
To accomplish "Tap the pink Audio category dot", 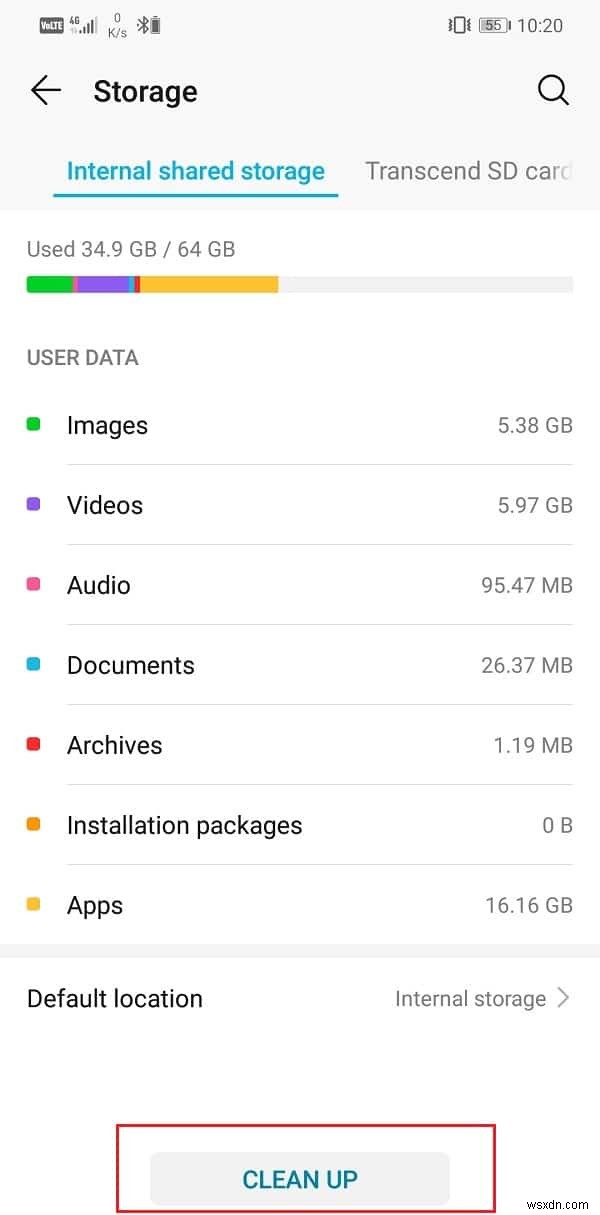I will (33, 584).
